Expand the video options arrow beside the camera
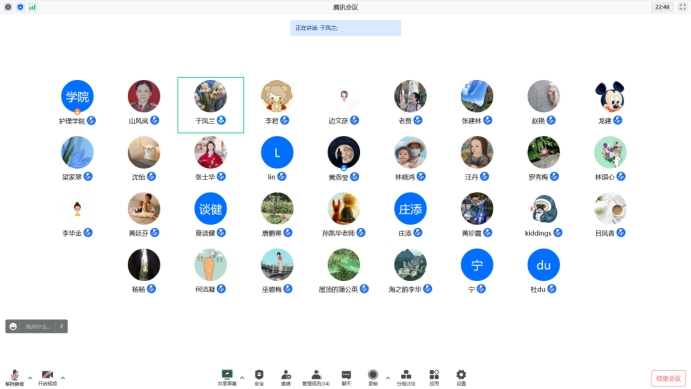The image size is (691, 389). pyautogui.click(x=63, y=378)
